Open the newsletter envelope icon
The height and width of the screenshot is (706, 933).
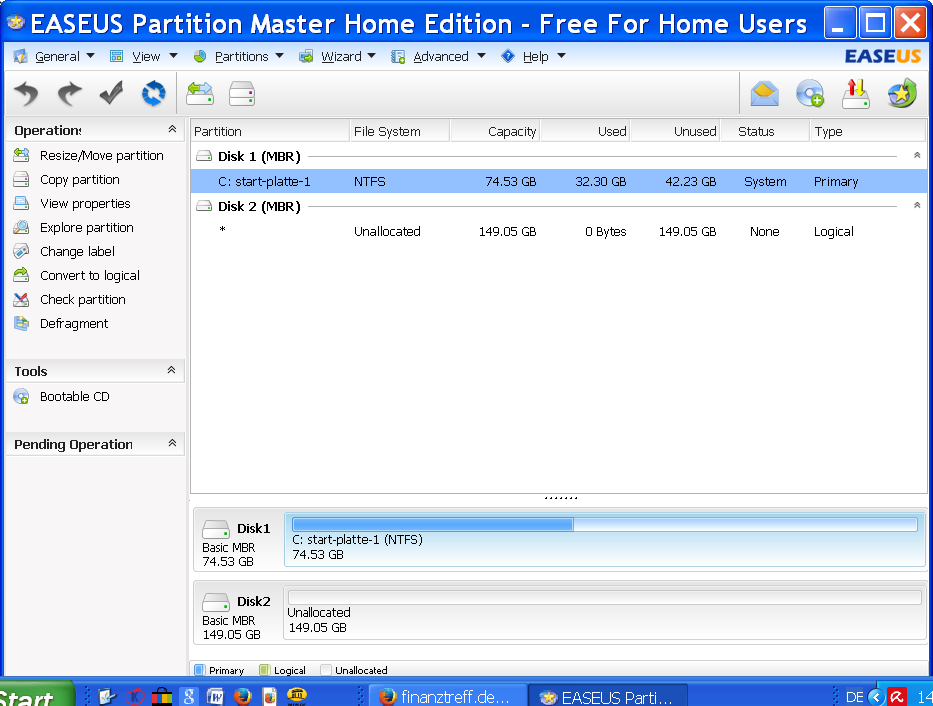tap(765, 93)
